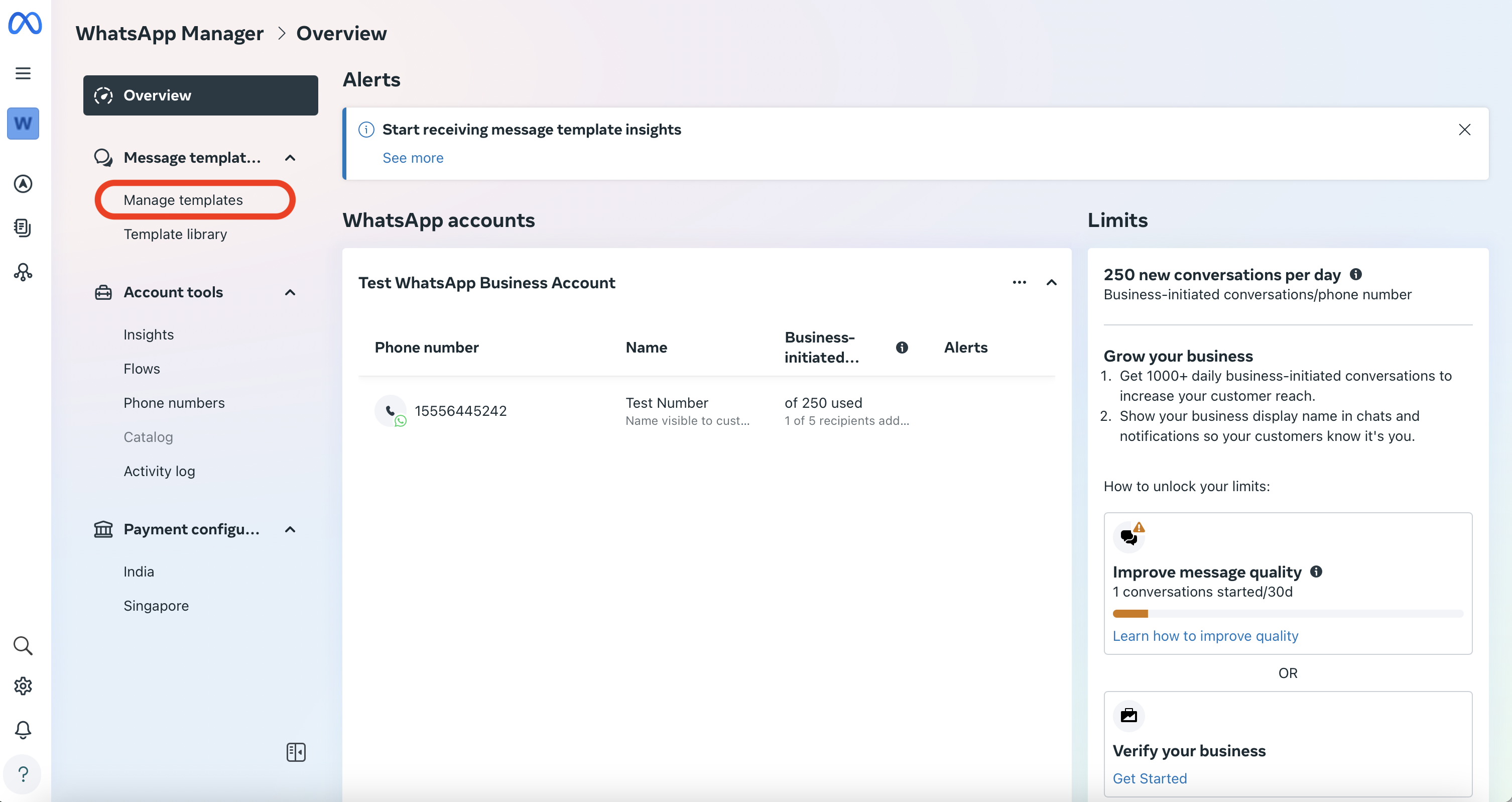Open the three-dot menu for Test WhatsApp Business Account

point(1020,283)
